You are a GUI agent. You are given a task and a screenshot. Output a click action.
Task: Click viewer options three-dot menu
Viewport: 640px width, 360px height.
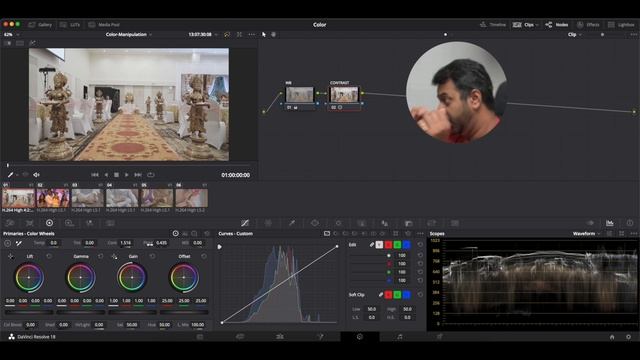coord(251,35)
